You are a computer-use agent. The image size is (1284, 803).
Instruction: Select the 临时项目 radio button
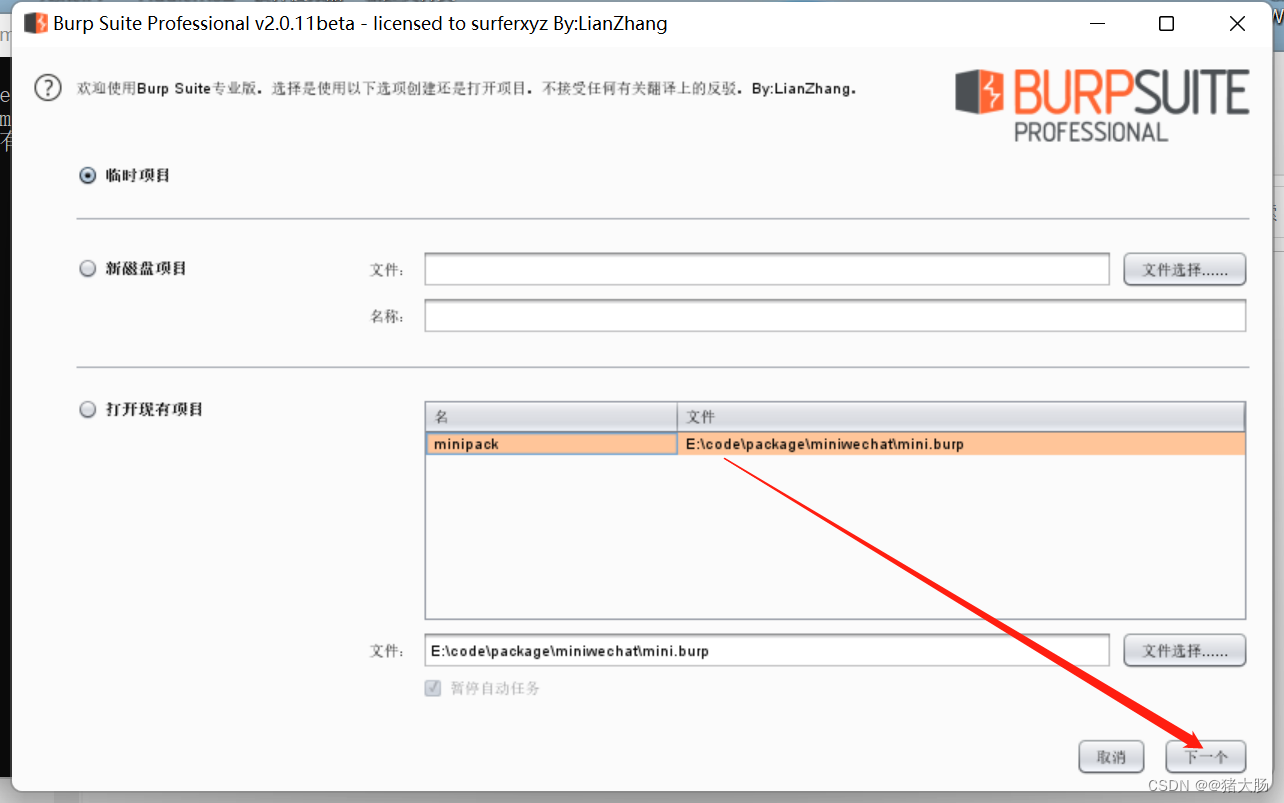coord(87,175)
